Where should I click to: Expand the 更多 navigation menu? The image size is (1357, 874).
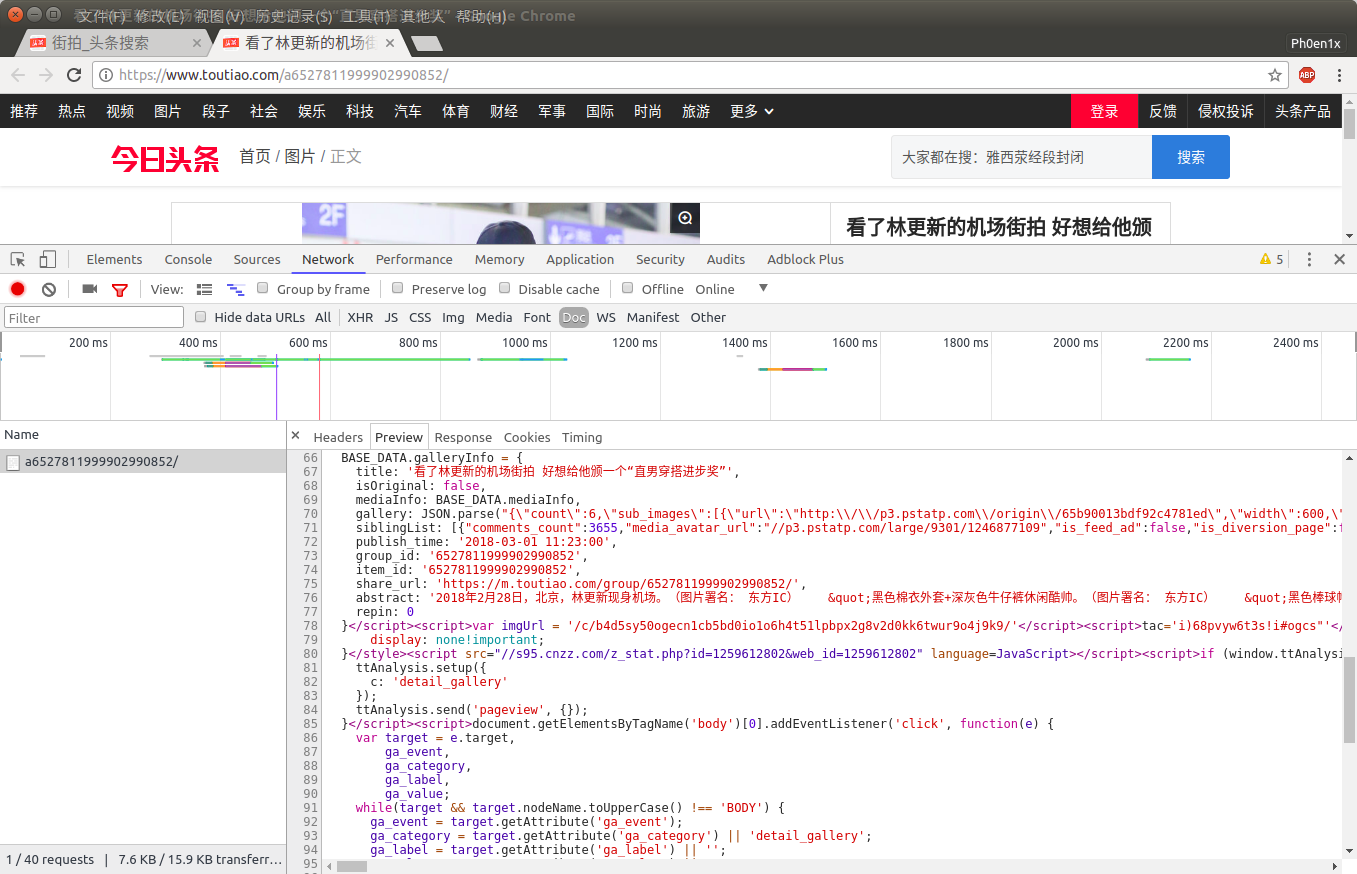click(x=752, y=111)
